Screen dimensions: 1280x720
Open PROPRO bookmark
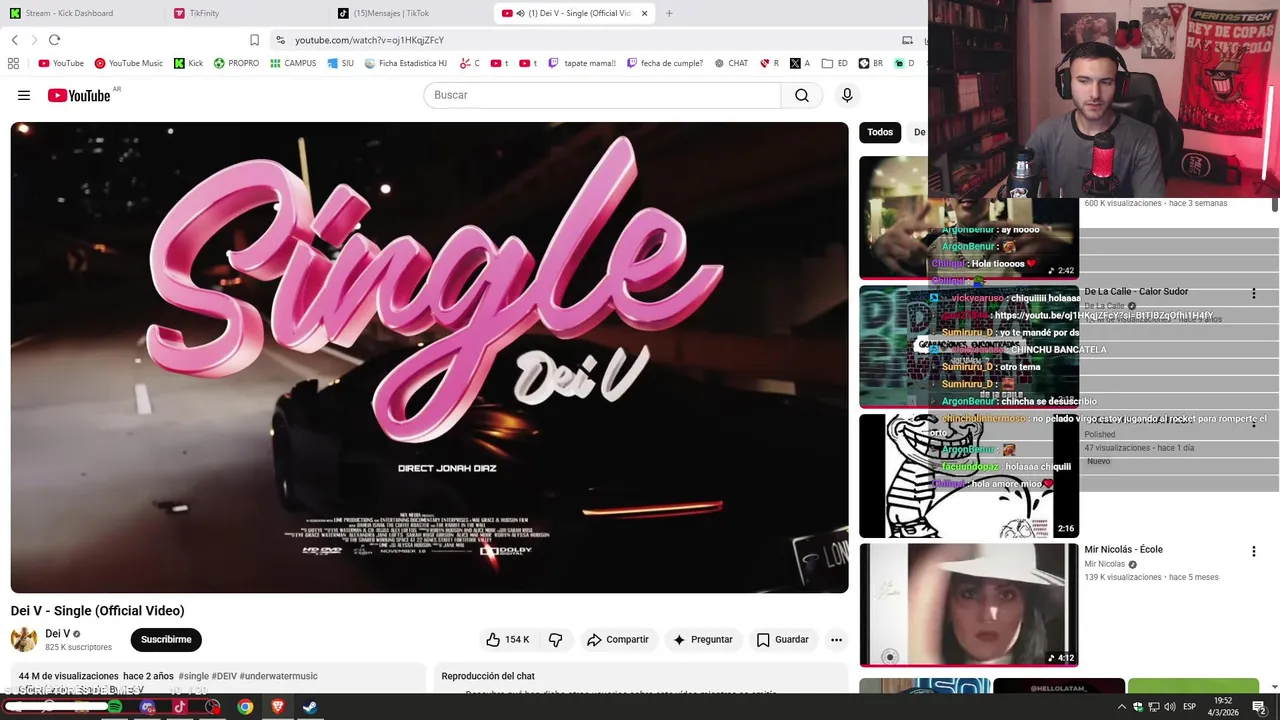[x=236, y=63]
